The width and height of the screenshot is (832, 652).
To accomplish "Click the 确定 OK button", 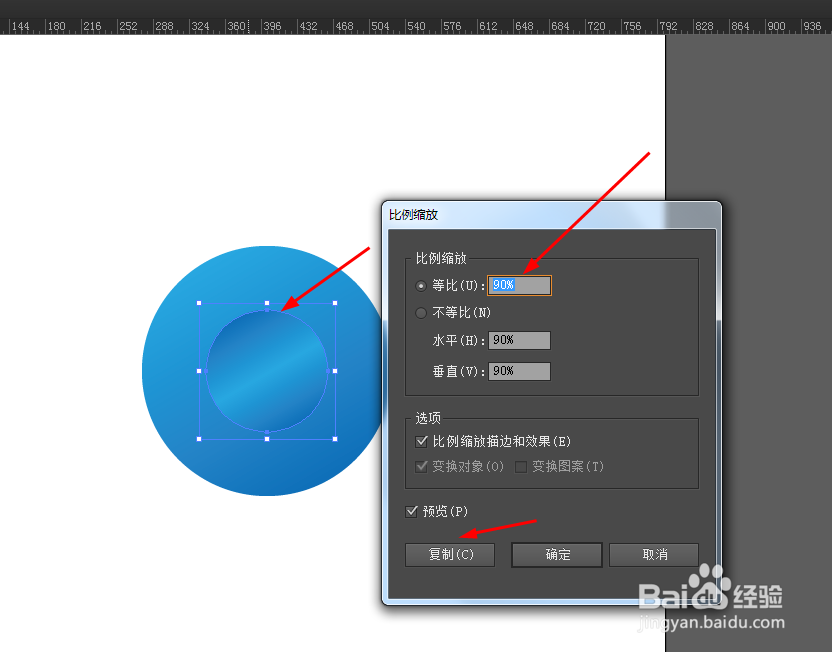I will pyautogui.click(x=557, y=555).
